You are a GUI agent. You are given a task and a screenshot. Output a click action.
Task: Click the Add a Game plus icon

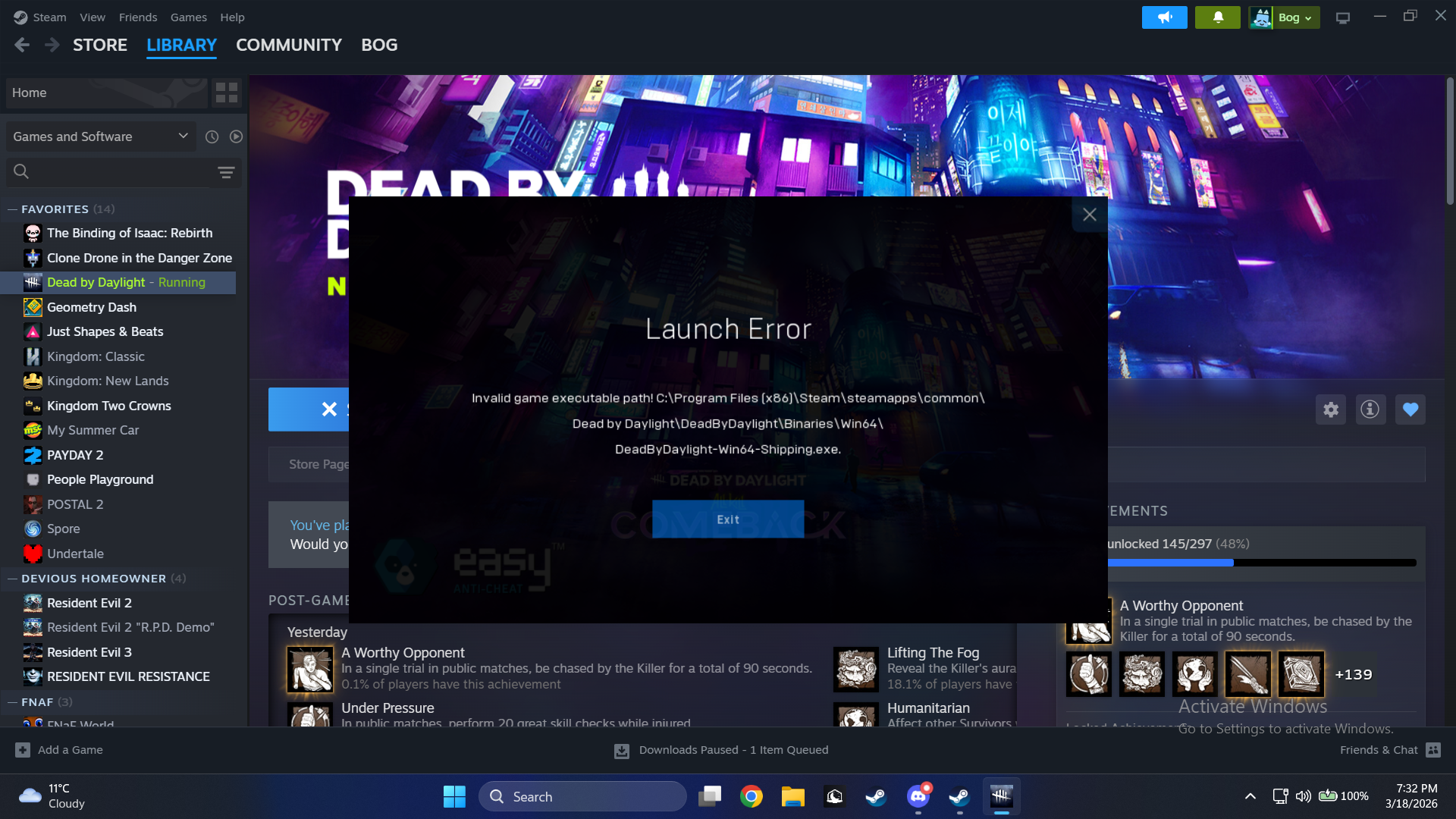click(x=23, y=750)
